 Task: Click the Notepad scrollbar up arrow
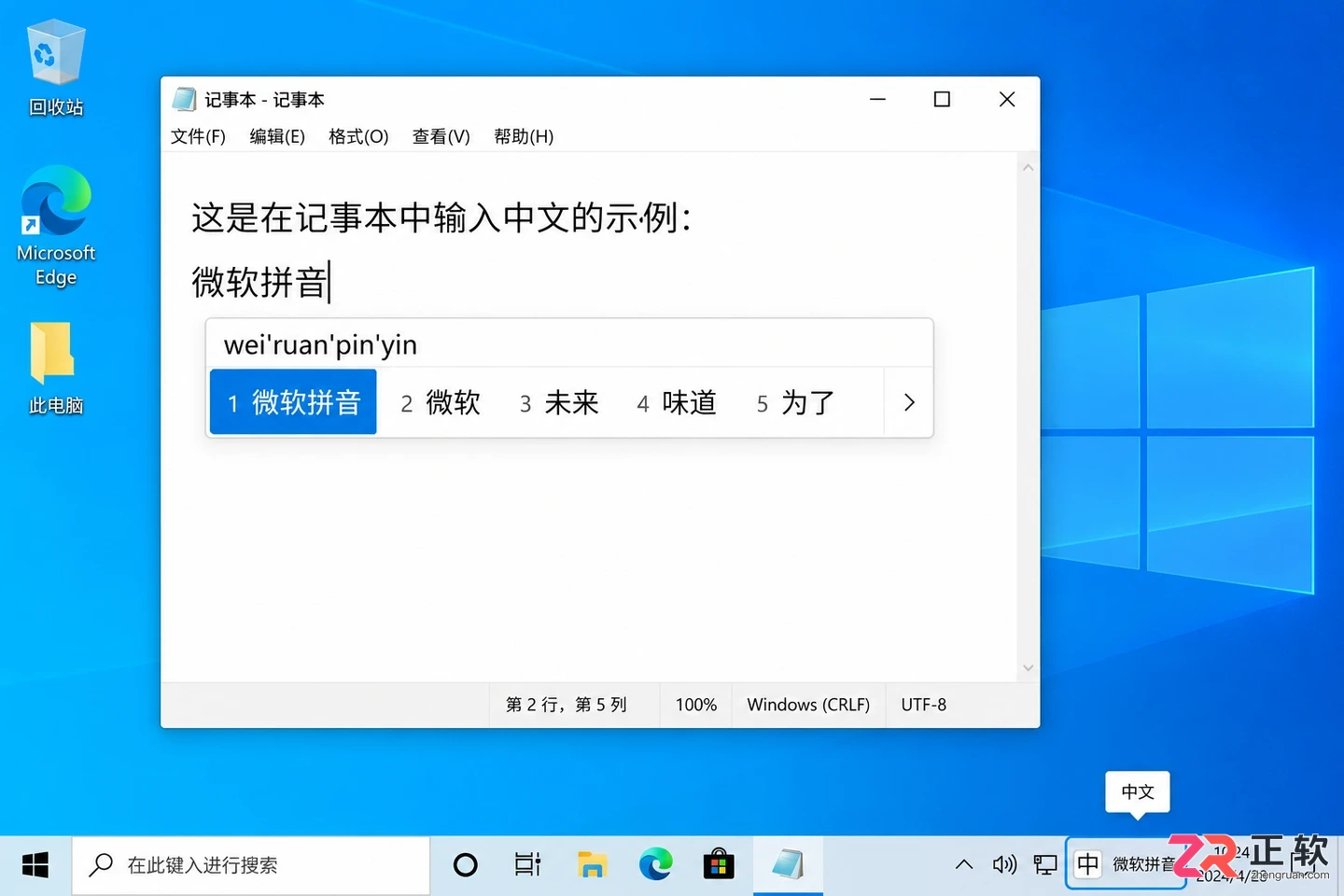pyautogui.click(x=1028, y=168)
